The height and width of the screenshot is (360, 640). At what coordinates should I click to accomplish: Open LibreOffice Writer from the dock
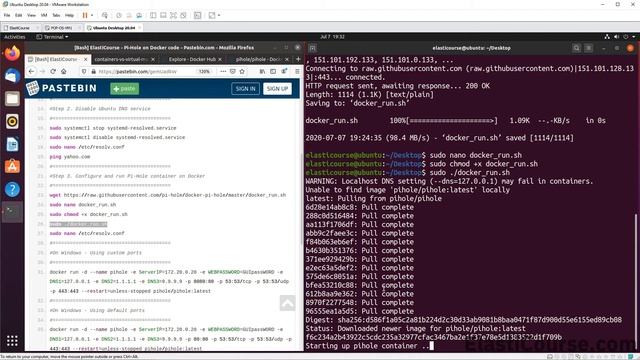pos(12,144)
